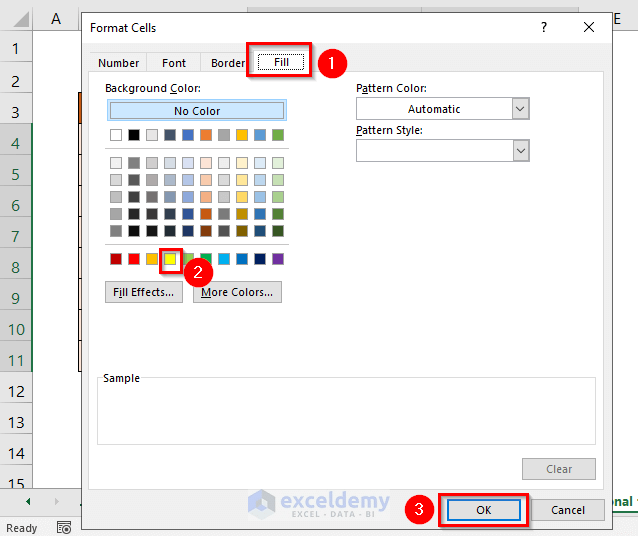Viewport: 638px width, 536px height.
Task: Click the Pattern Color Automatic field
Action: pos(434,109)
